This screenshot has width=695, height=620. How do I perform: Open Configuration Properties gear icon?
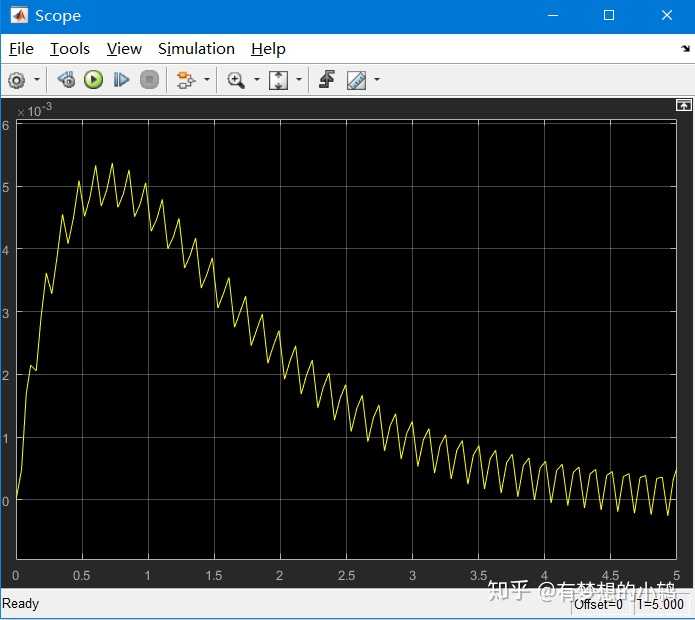(17, 80)
